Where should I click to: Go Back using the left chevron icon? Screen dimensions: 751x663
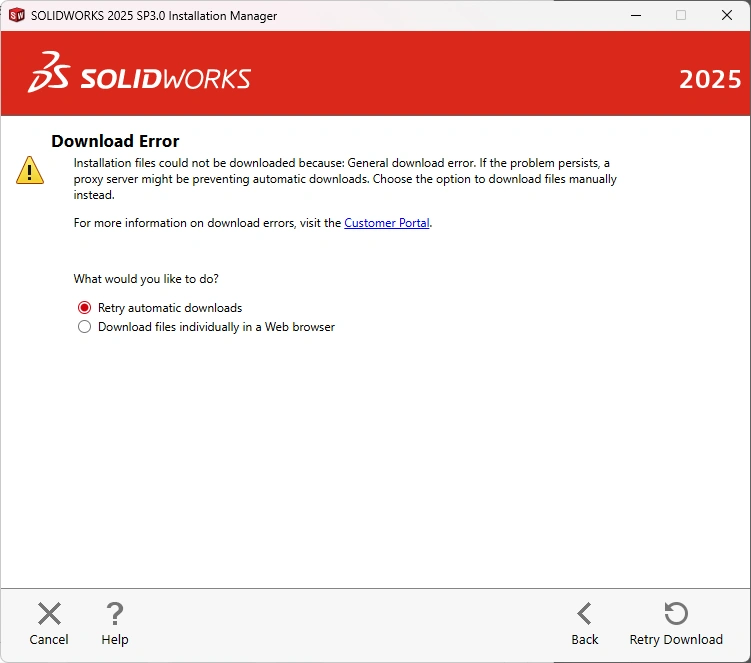coord(584,614)
